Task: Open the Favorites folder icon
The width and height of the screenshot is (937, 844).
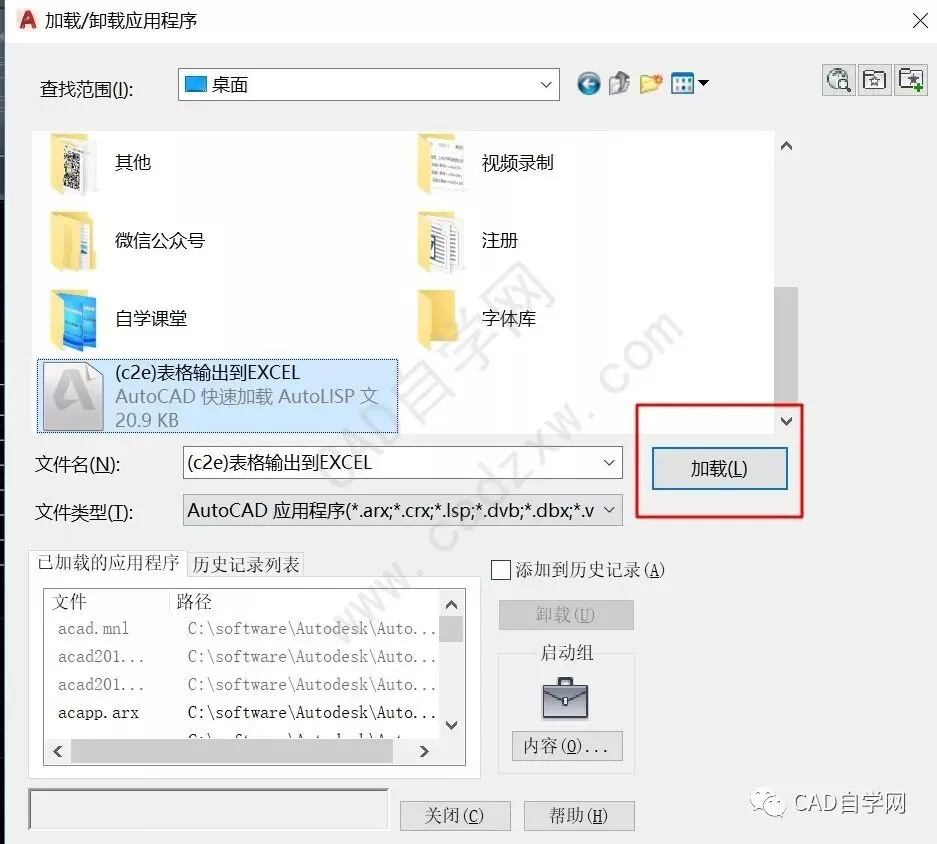Action: (874, 79)
